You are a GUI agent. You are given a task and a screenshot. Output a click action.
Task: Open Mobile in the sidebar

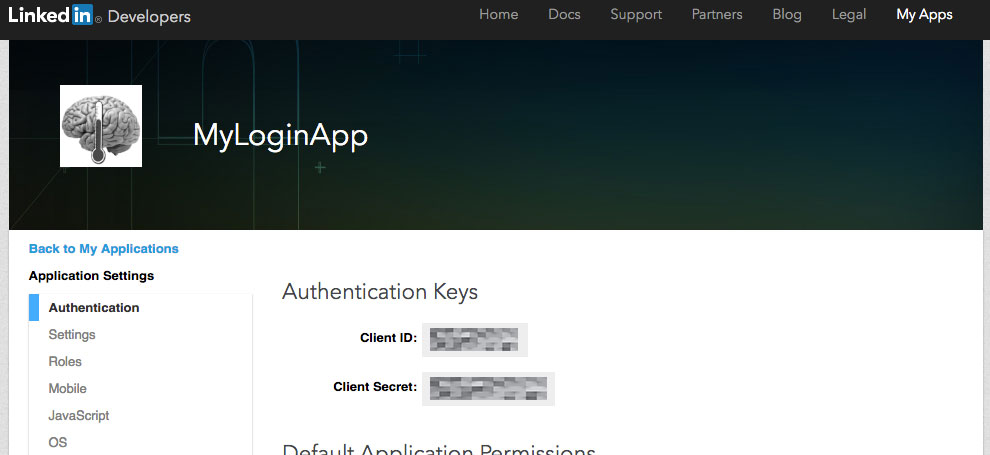click(x=68, y=389)
